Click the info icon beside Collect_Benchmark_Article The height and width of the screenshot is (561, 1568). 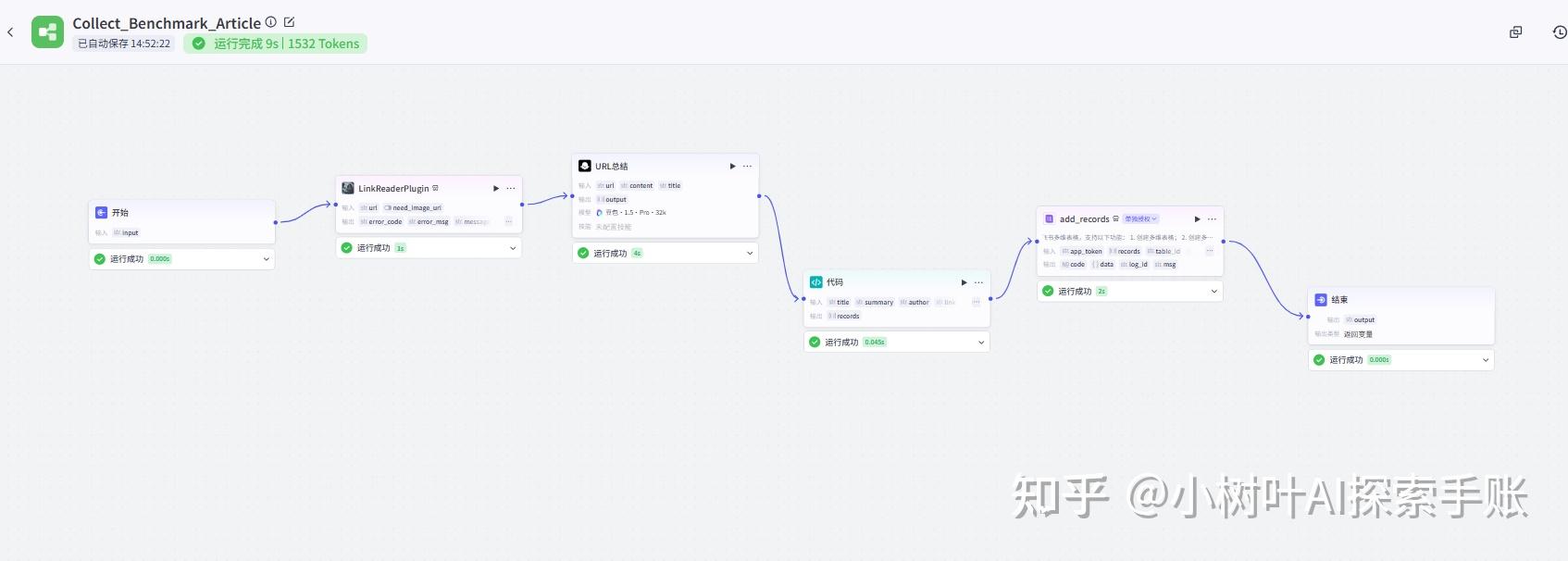click(271, 22)
